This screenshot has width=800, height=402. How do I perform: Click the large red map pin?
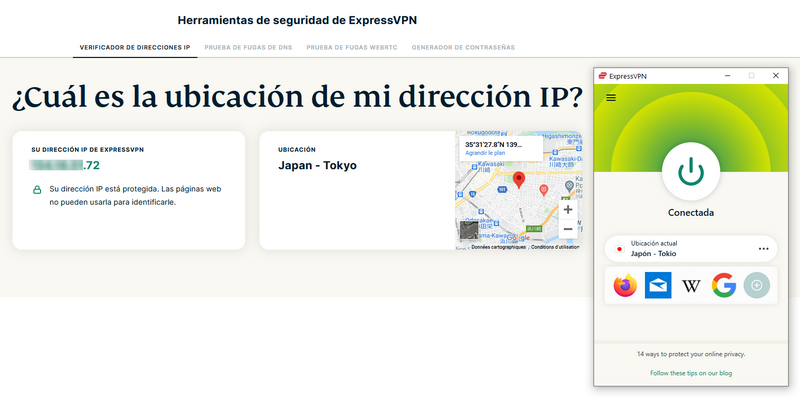pos(519,180)
